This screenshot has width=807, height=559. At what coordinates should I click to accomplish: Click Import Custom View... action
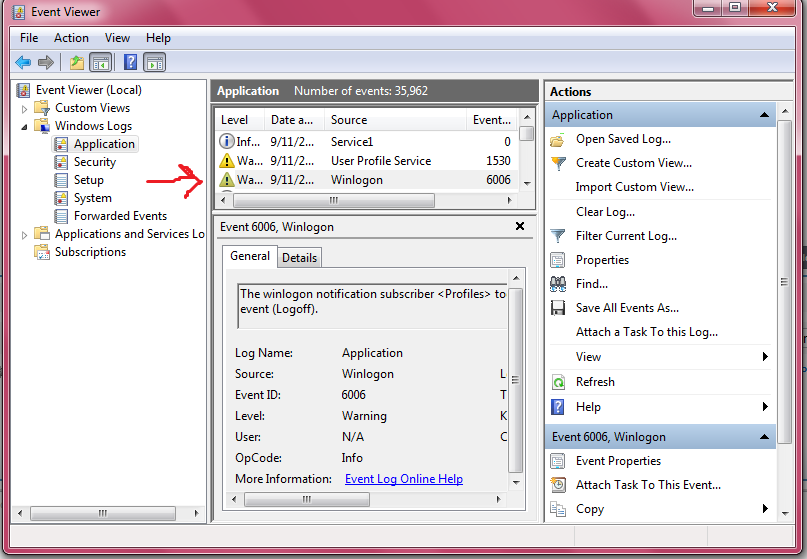(x=635, y=187)
